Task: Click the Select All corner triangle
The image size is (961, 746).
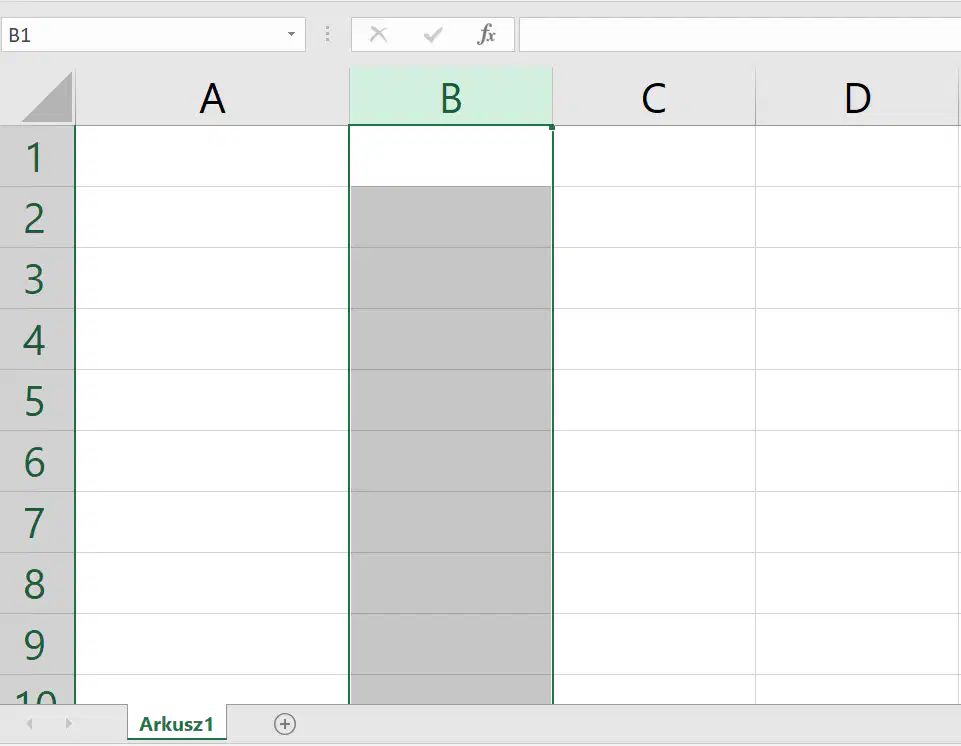Action: pyautogui.click(x=47, y=97)
